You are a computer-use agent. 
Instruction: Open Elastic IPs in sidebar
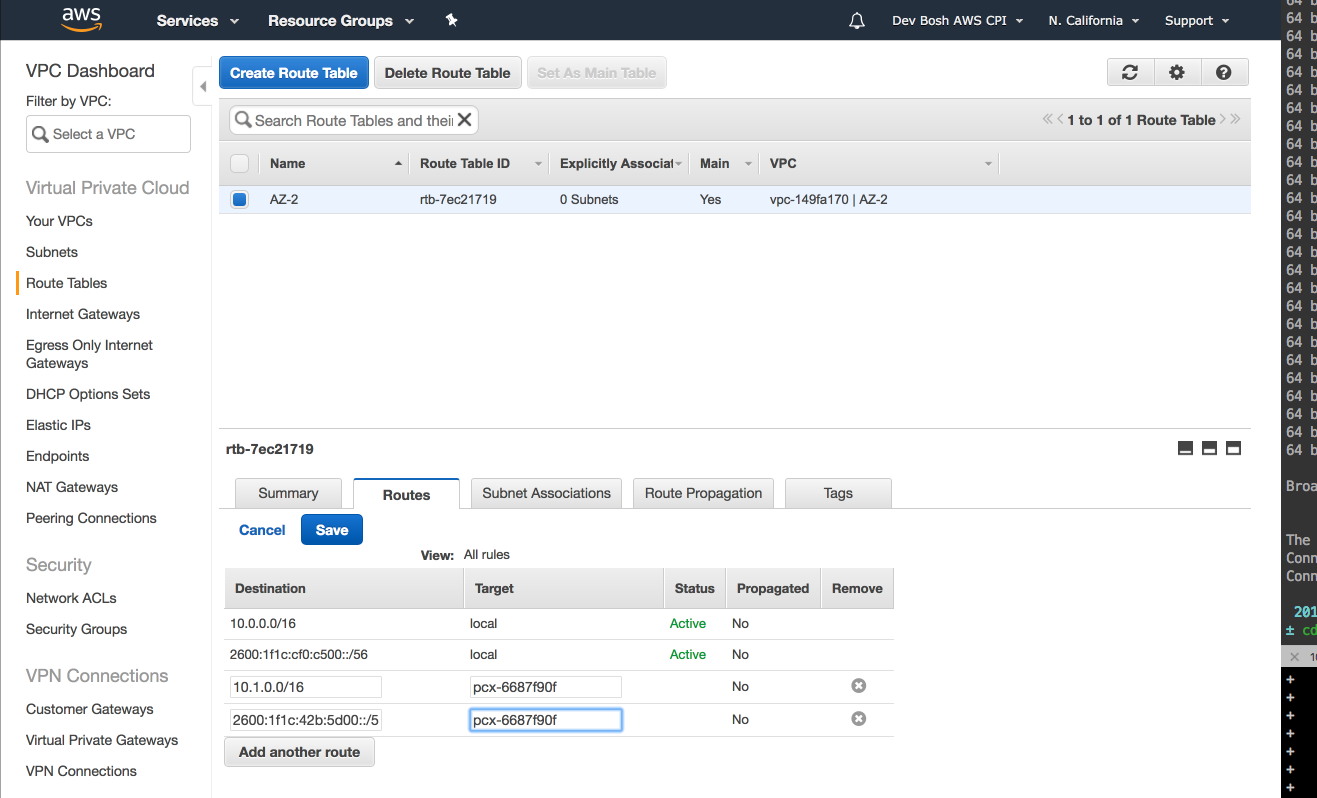58,425
